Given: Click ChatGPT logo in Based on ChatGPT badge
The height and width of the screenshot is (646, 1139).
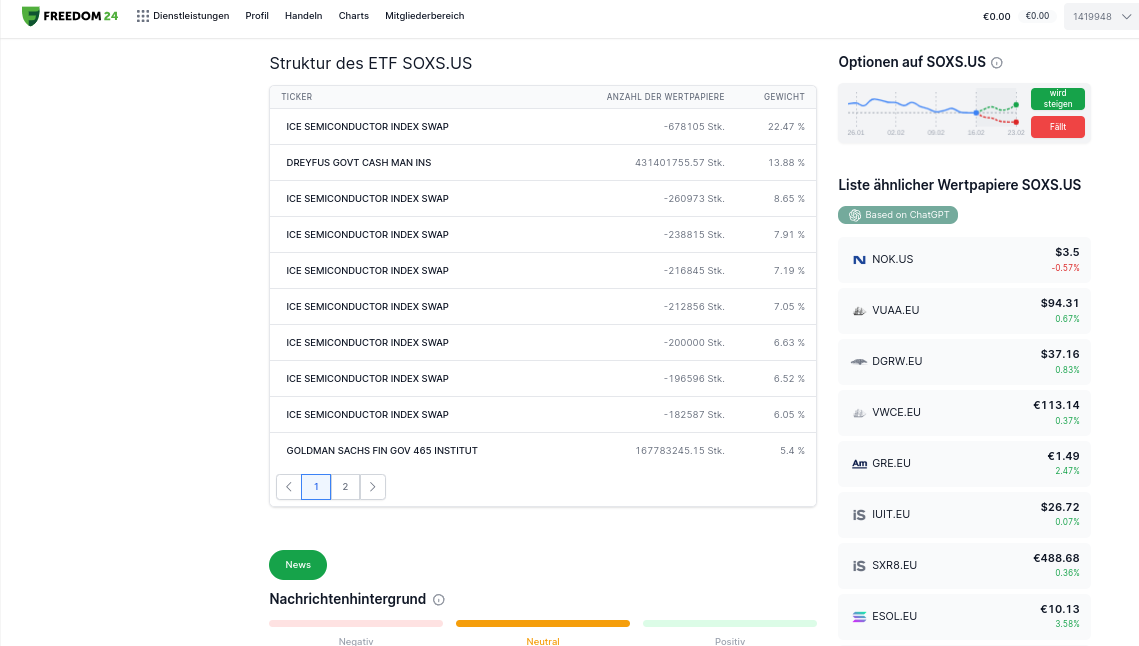Looking at the screenshot, I should coord(855,215).
